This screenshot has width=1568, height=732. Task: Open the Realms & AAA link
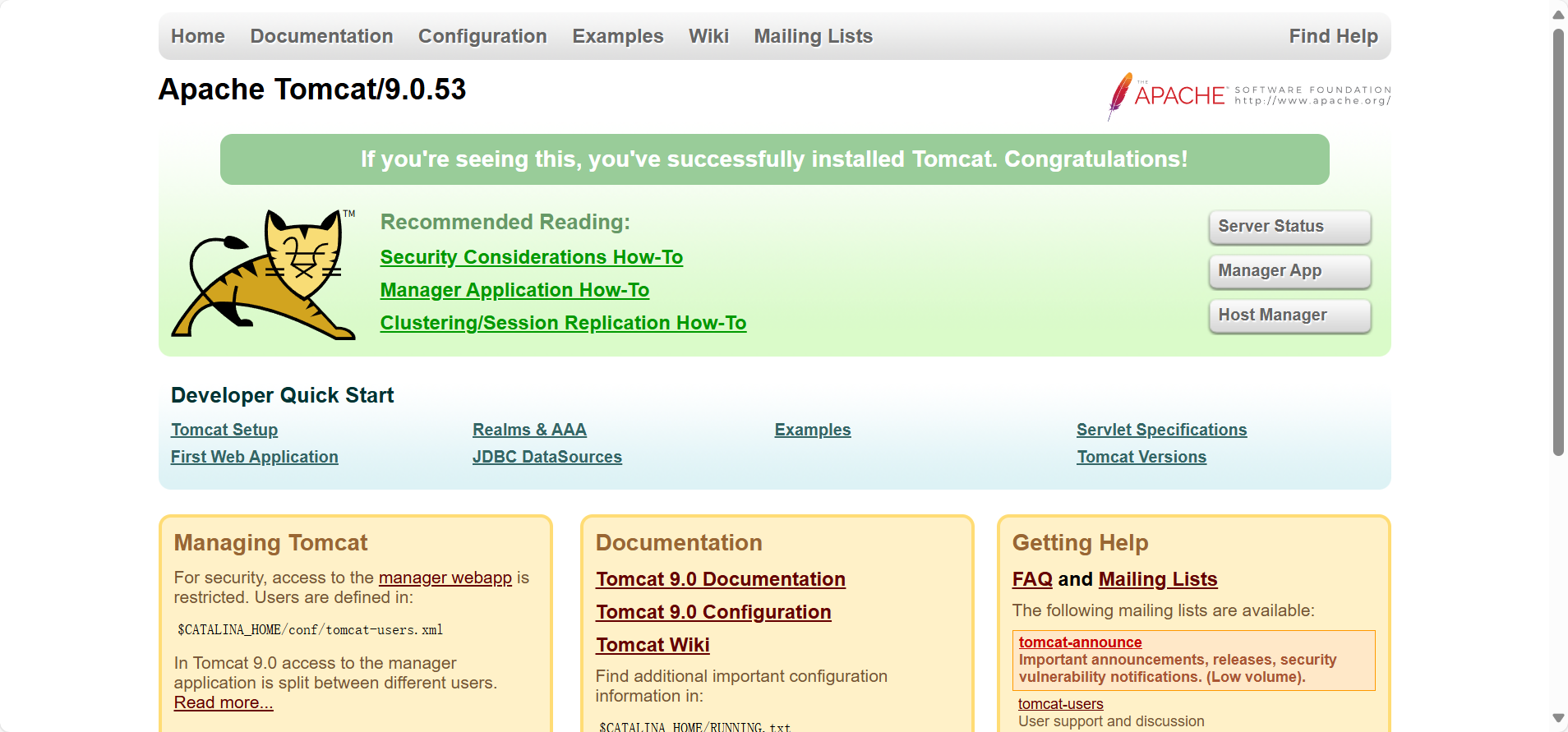529,430
